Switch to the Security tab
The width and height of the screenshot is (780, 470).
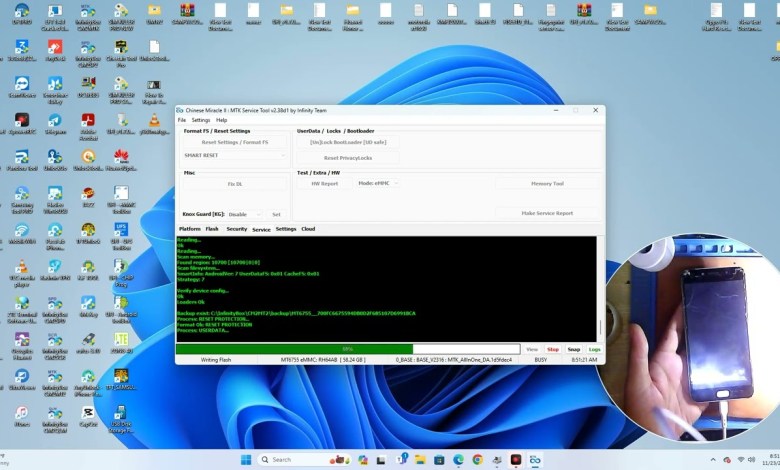(237, 229)
